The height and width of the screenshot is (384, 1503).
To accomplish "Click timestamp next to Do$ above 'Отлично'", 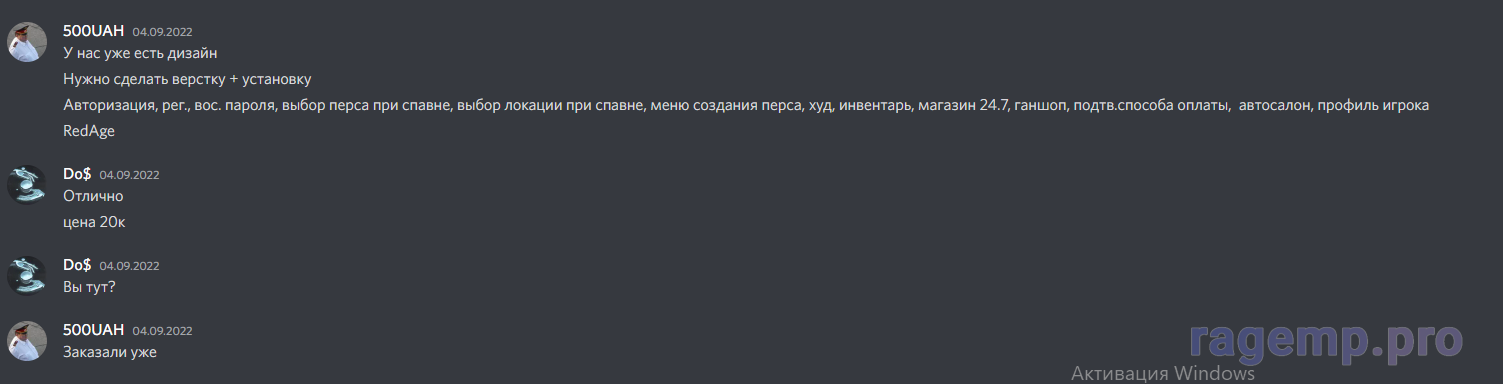I will point(129,175).
